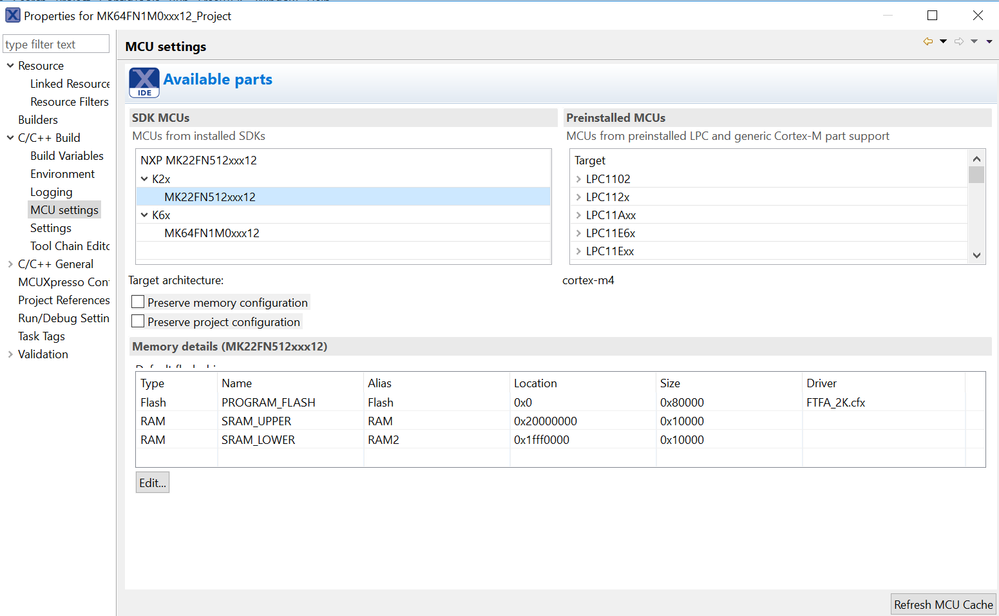
Task: Click the Edit... memory button
Action: coord(152,483)
